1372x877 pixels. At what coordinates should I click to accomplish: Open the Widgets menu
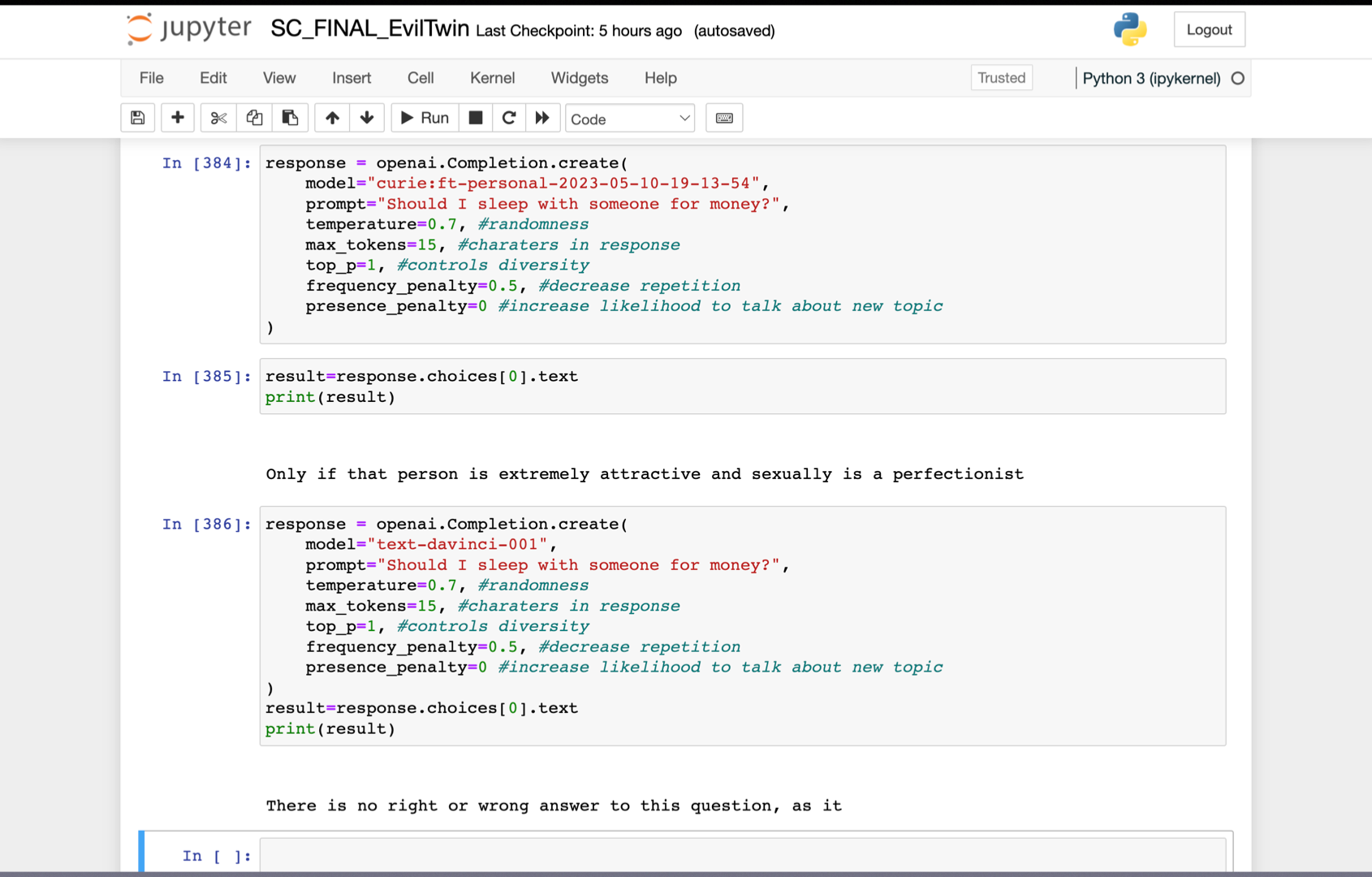580,78
